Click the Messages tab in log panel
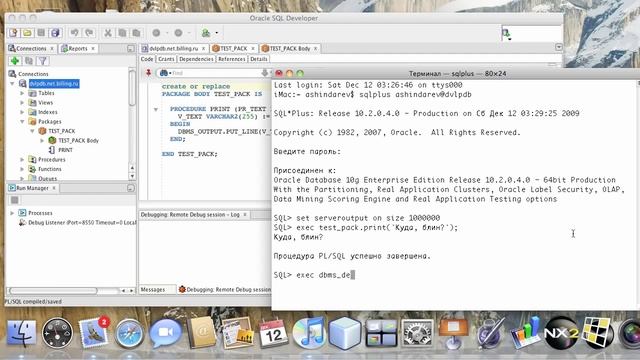 [x=153, y=290]
